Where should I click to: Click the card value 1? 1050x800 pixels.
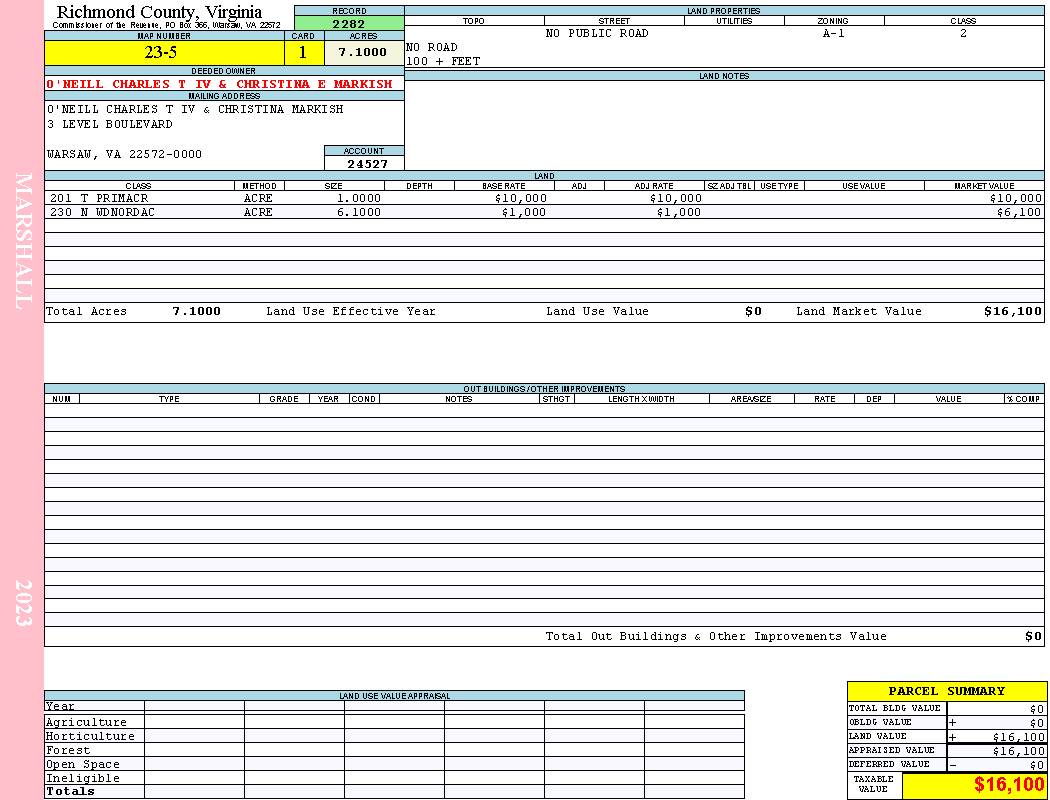[303, 52]
